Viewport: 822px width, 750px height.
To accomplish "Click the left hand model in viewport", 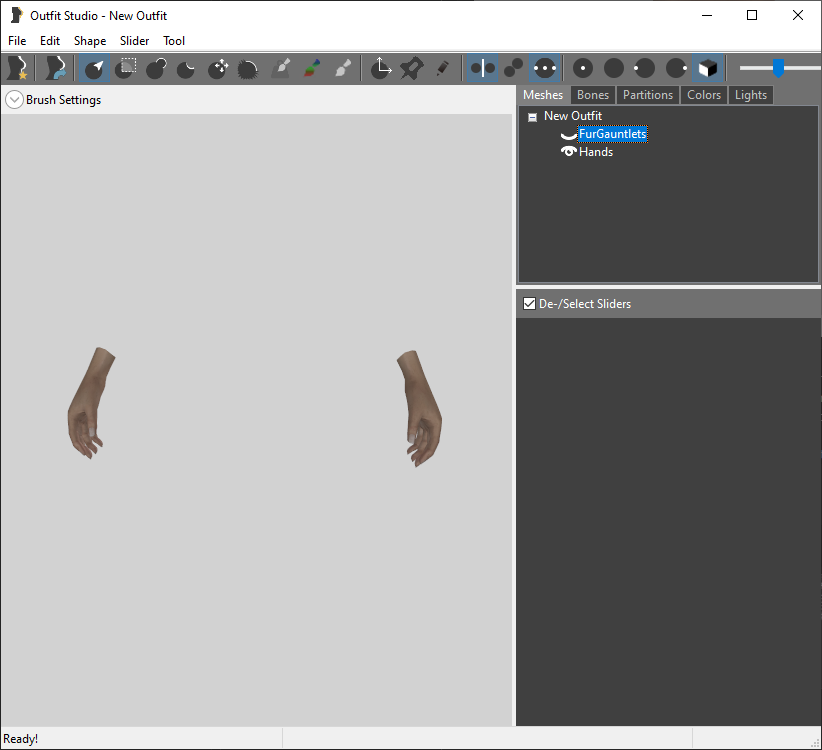I will pos(90,404).
